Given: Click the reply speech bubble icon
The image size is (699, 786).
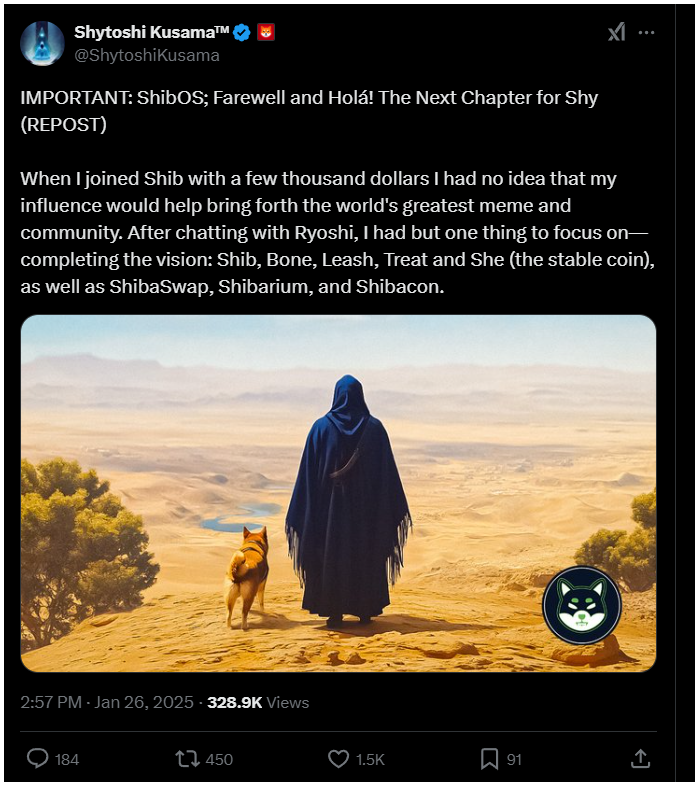Looking at the screenshot, I should click(38, 758).
